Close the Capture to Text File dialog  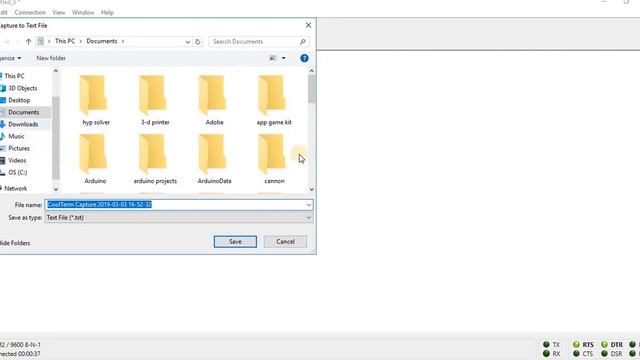308,25
